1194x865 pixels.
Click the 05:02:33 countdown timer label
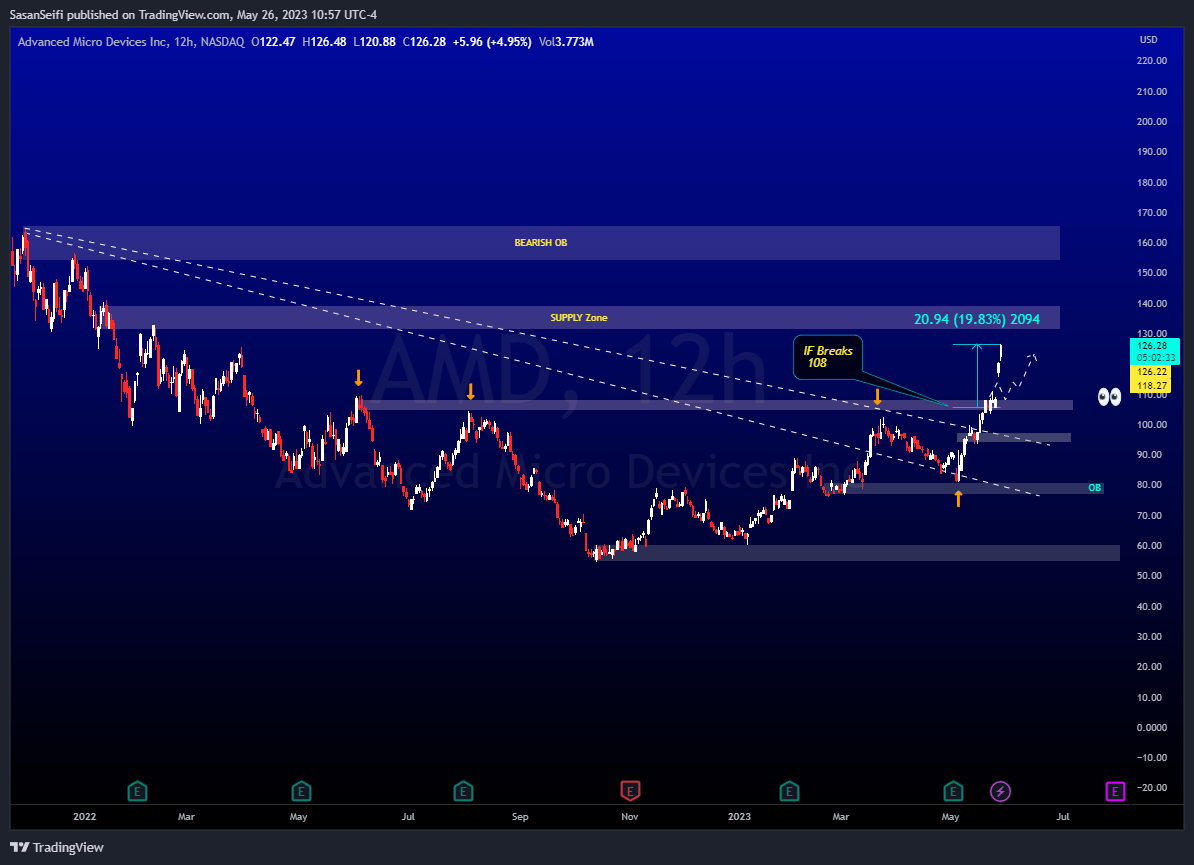coord(1155,357)
